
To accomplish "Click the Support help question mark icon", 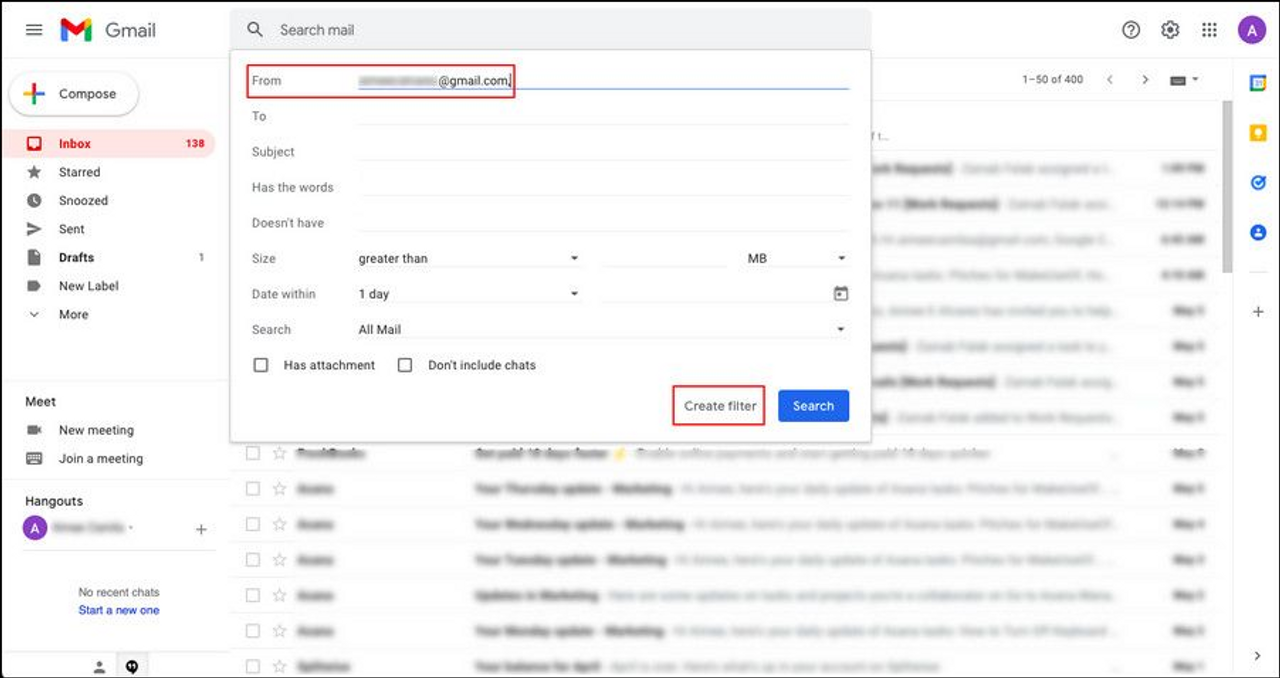I will [1131, 30].
